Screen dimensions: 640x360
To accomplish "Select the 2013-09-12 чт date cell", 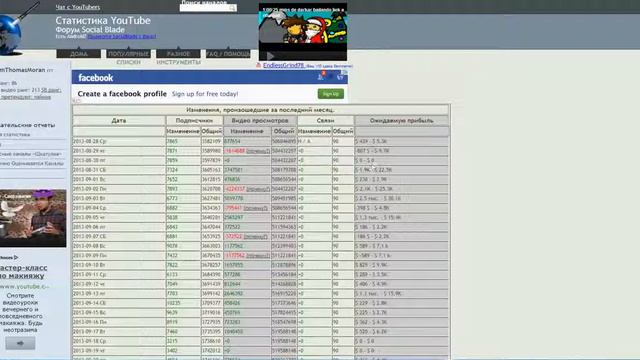I will tap(119, 284).
